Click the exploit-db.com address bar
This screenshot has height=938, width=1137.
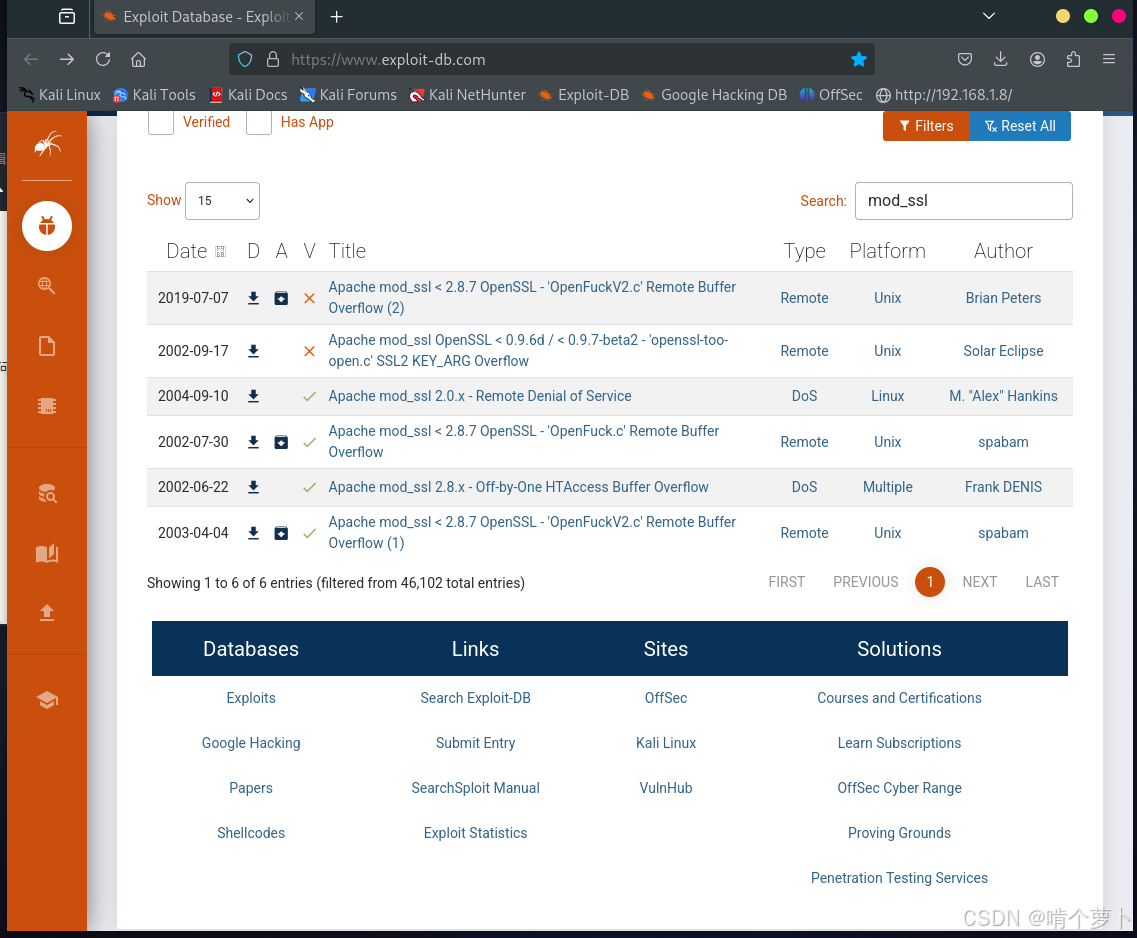[x=551, y=59]
